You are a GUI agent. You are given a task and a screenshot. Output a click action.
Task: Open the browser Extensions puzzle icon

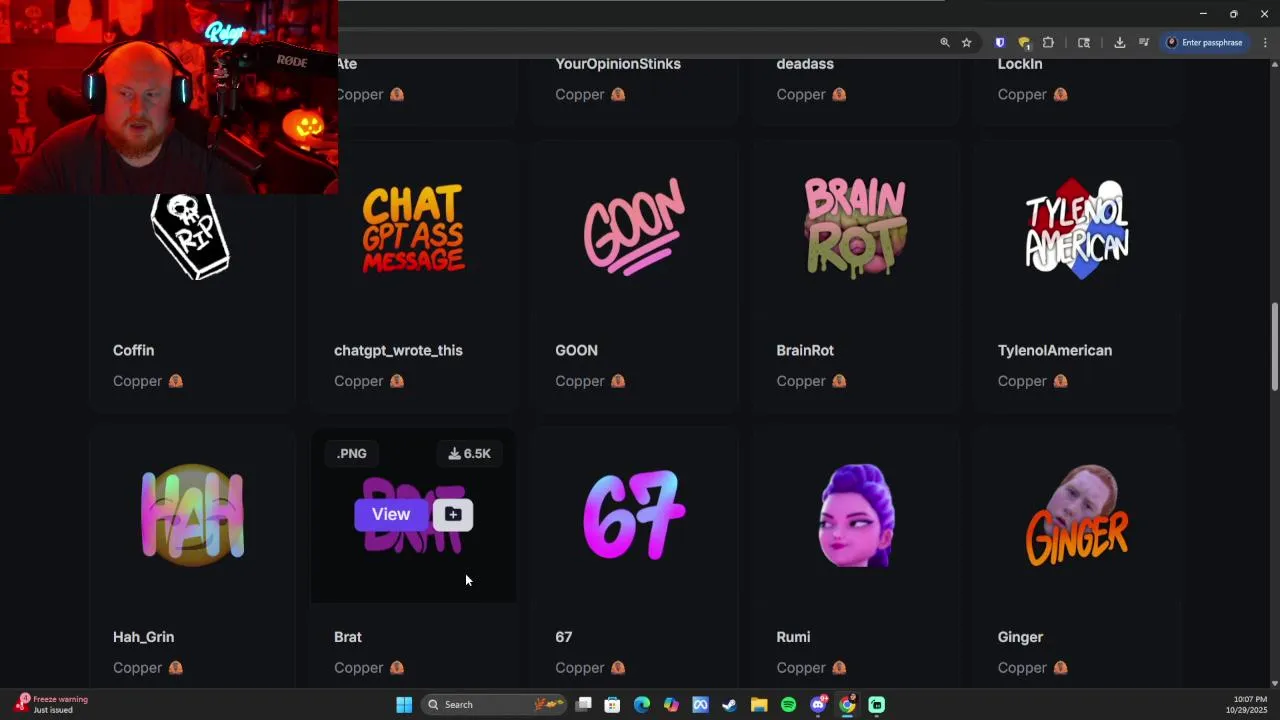click(1048, 42)
